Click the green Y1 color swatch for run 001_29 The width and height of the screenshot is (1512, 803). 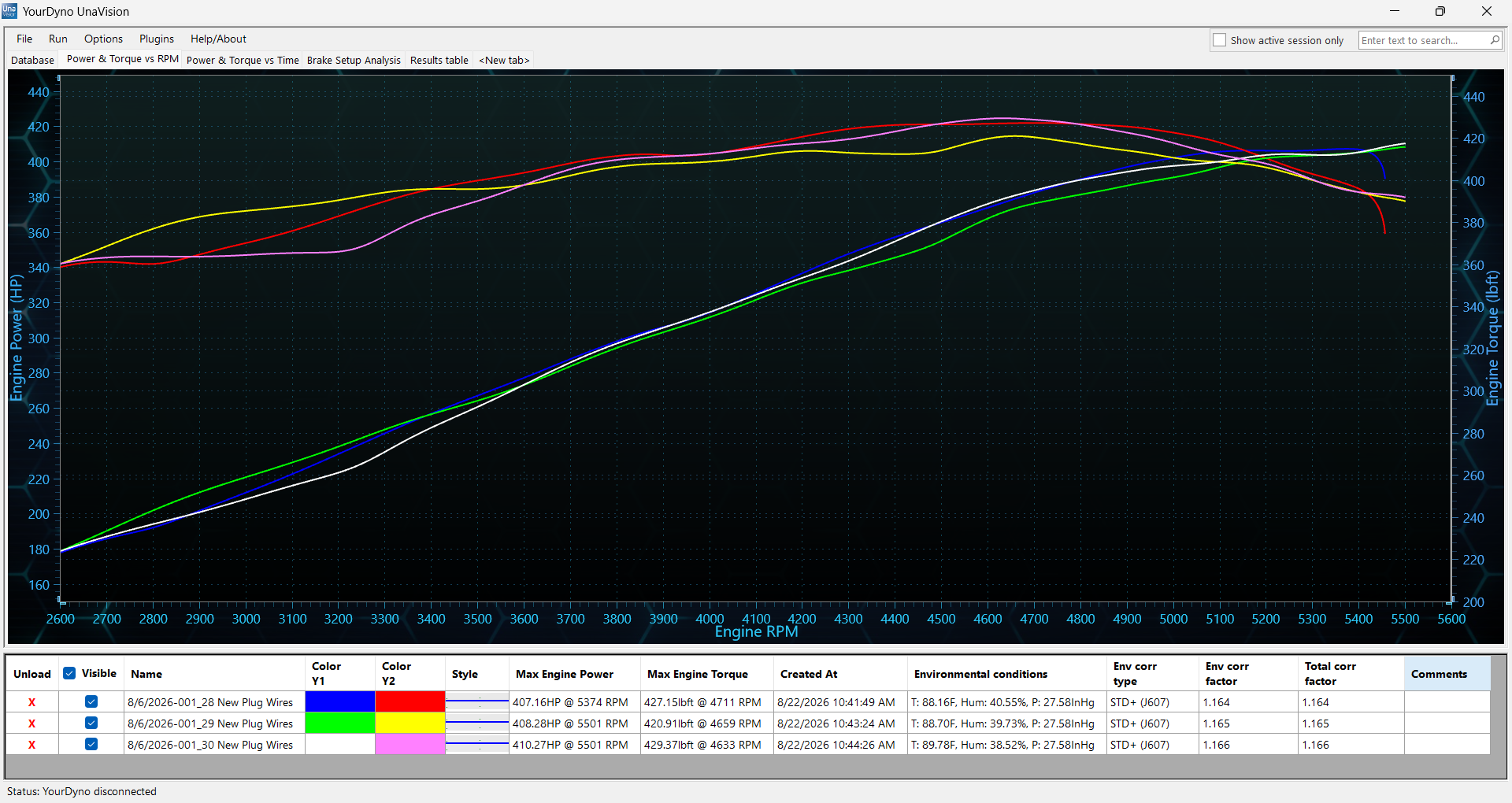[x=340, y=723]
